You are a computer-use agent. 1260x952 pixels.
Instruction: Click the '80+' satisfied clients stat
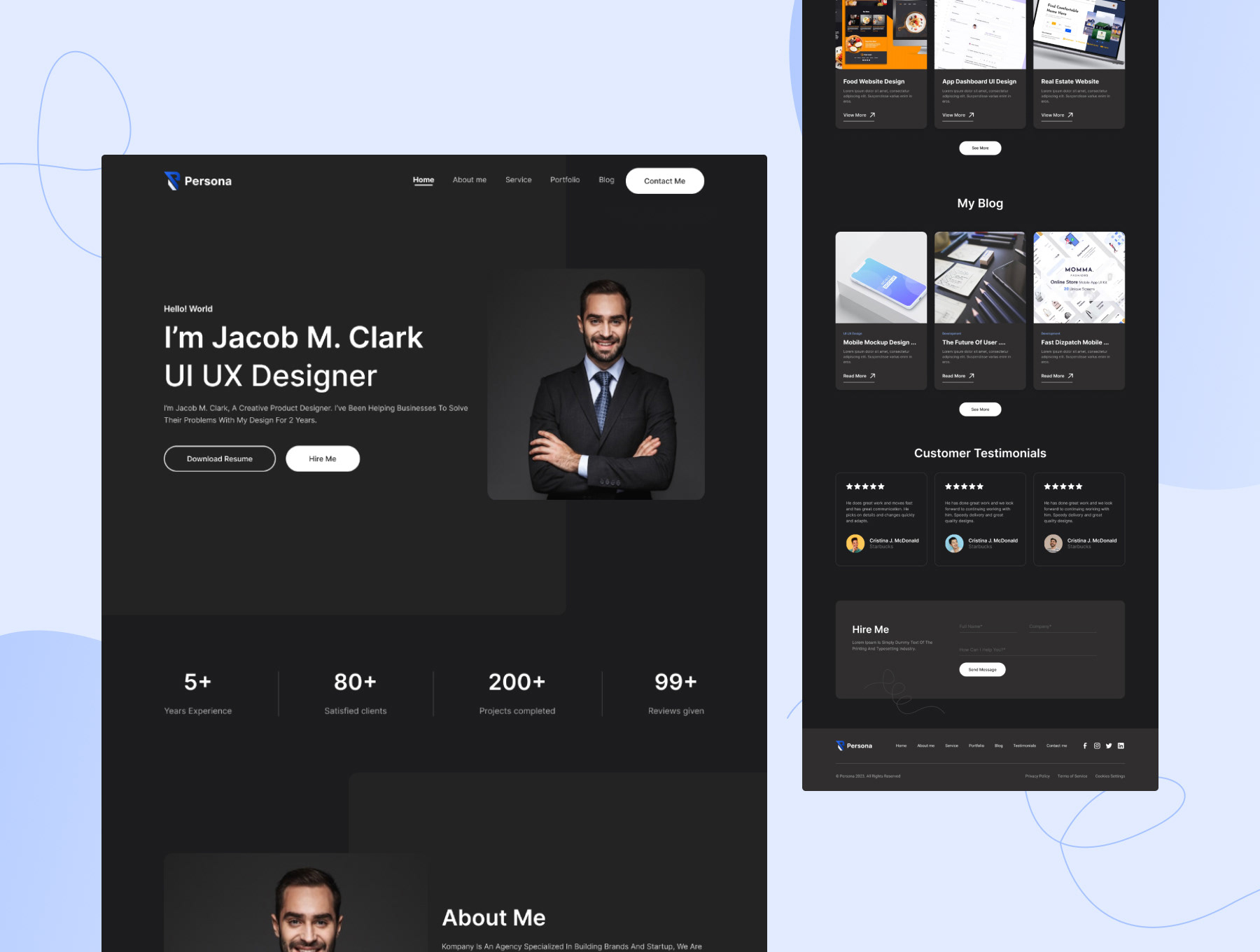pyautogui.click(x=356, y=682)
